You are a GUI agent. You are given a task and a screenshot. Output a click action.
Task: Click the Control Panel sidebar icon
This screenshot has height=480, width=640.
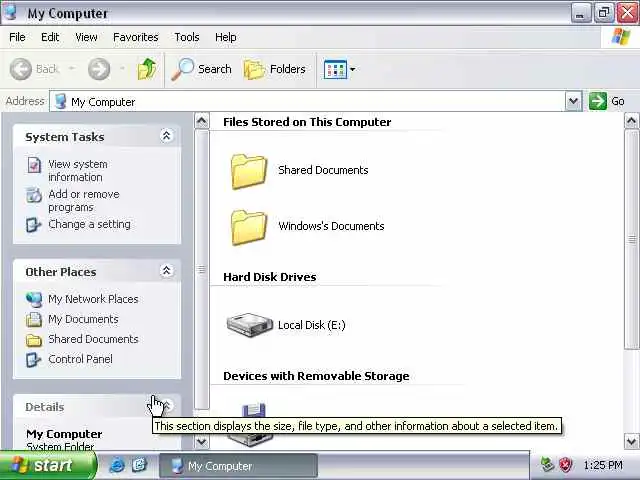point(33,360)
